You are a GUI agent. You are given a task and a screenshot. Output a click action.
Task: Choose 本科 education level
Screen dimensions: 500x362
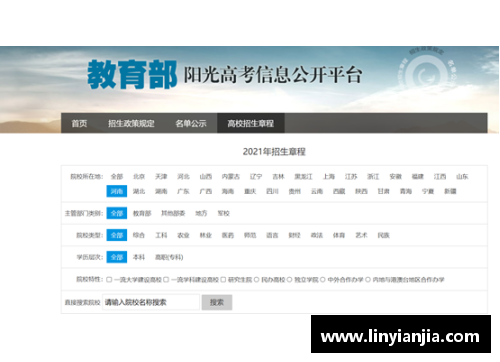pos(139,257)
